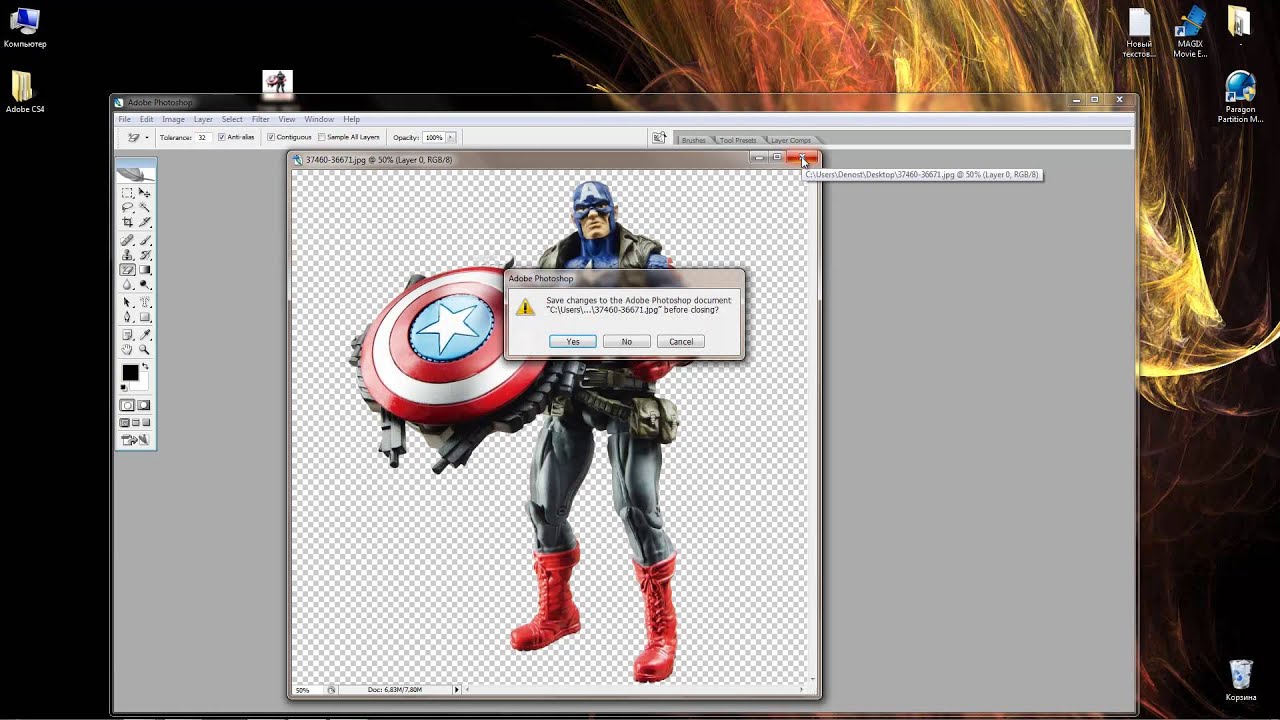This screenshot has height=720, width=1280.
Task: Open the Tool Presets palette tab
Action: (x=738, y=140)
